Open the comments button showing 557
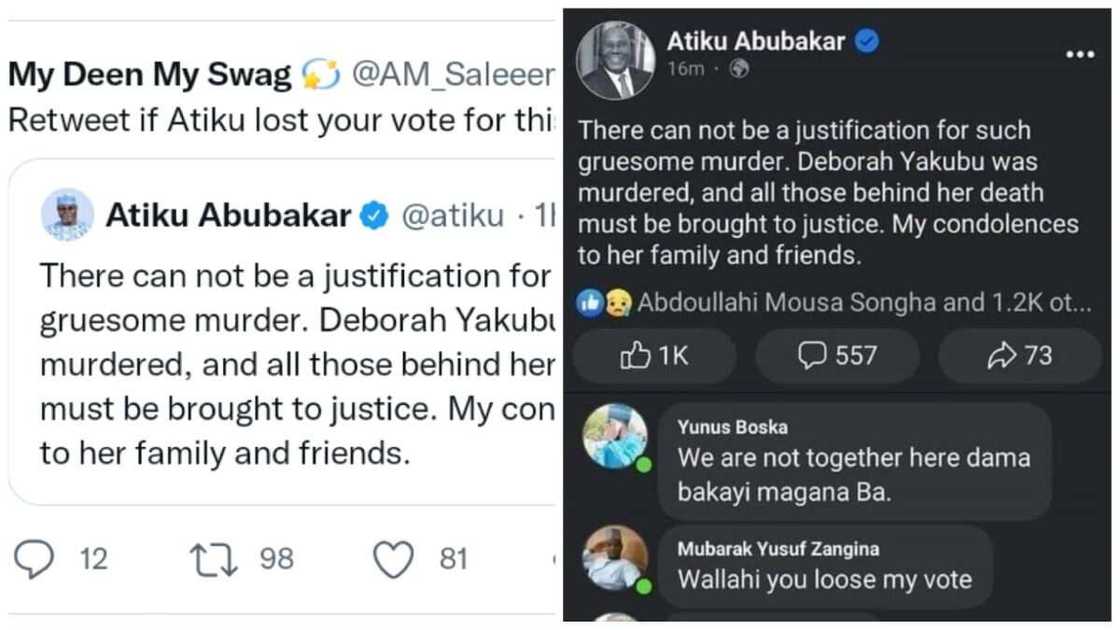 coord(837,356)
